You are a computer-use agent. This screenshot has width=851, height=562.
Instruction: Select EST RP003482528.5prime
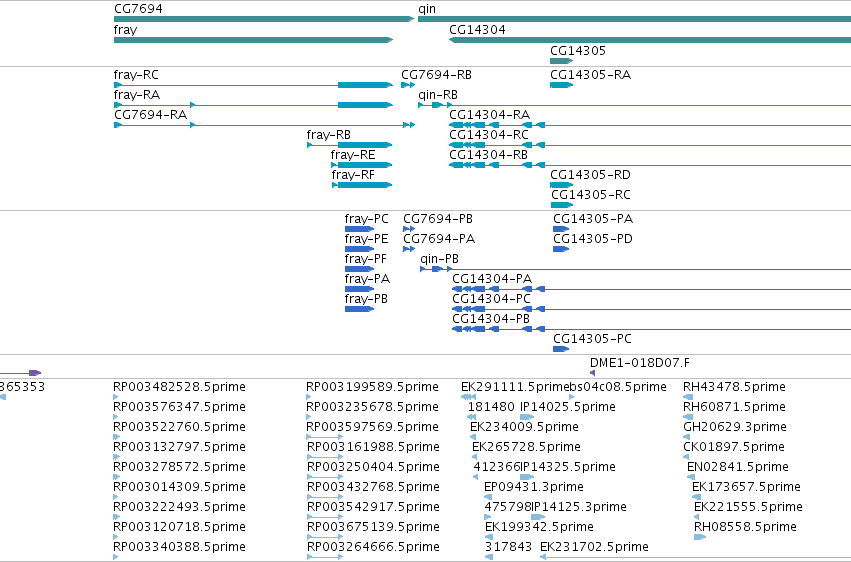click(179, 387)
